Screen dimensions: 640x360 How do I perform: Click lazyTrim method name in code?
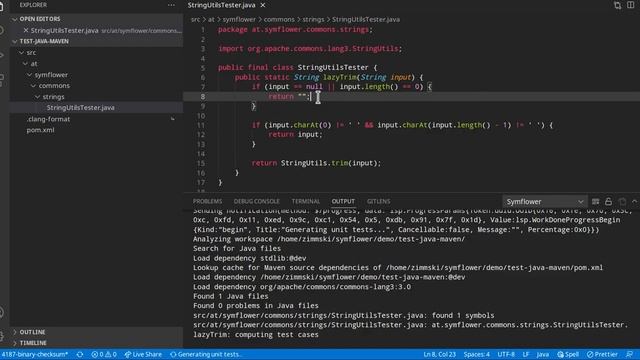coord(340,77)
